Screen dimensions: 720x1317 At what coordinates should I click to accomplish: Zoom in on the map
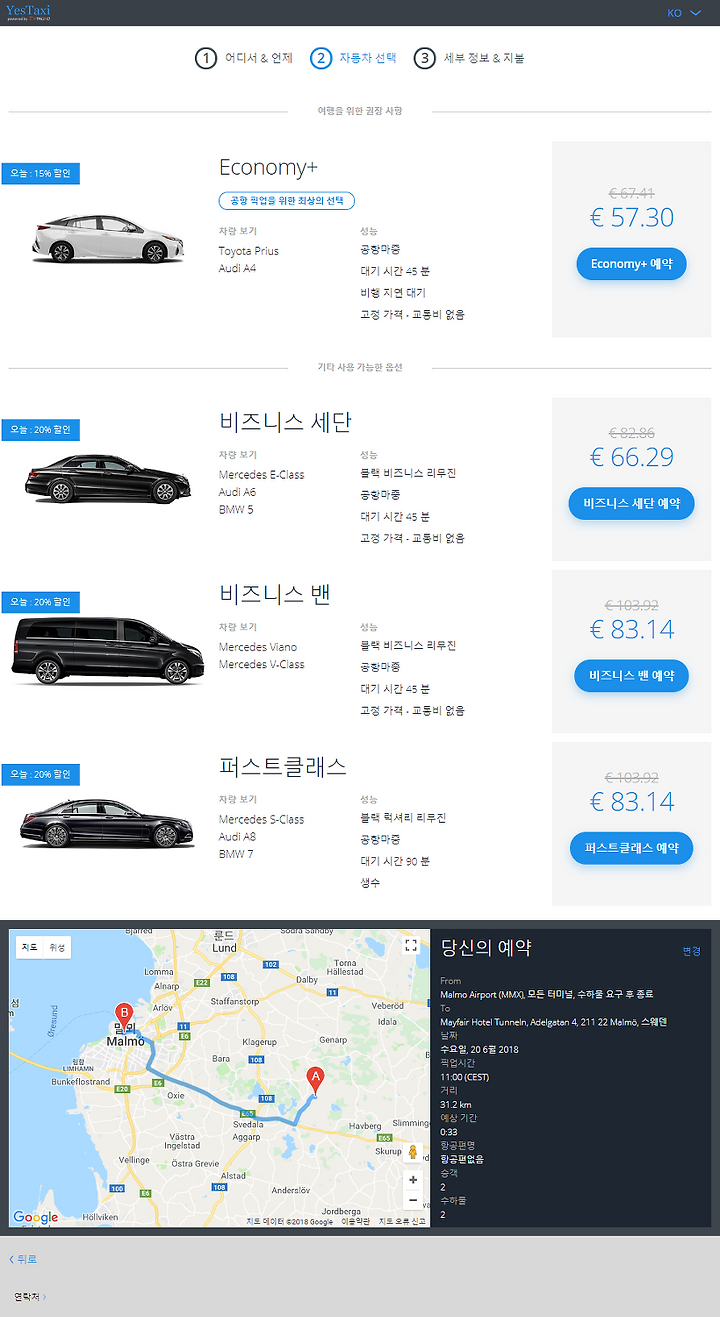(413, 1180)
